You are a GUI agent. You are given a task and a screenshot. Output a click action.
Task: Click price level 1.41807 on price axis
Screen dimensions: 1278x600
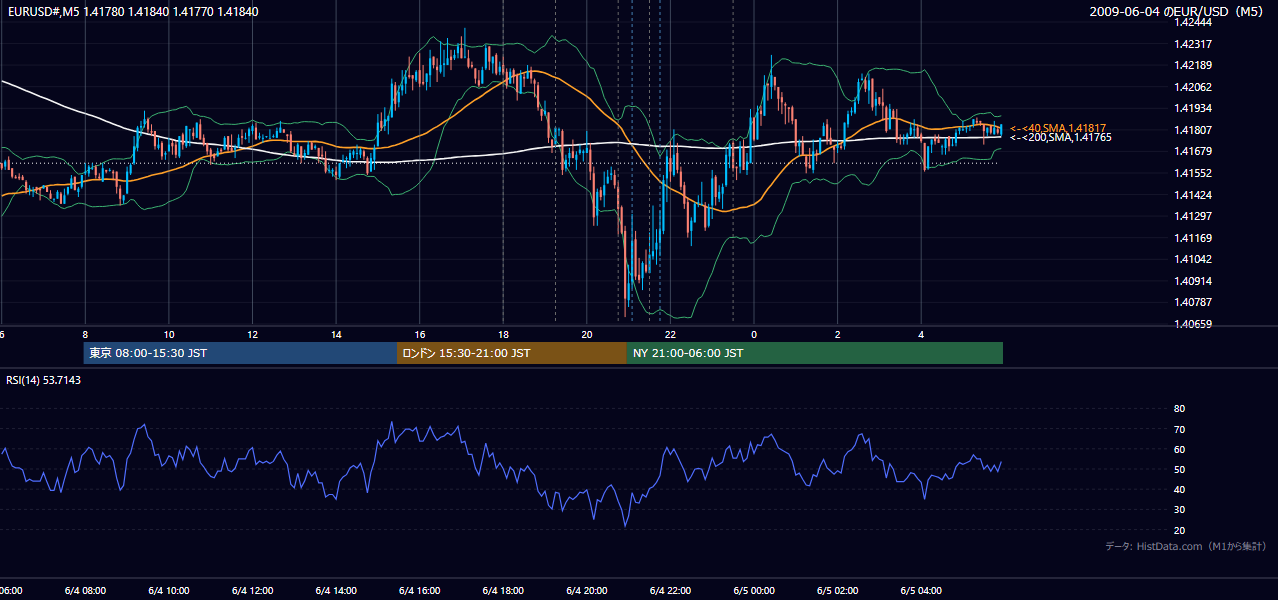pos(1195,130)
